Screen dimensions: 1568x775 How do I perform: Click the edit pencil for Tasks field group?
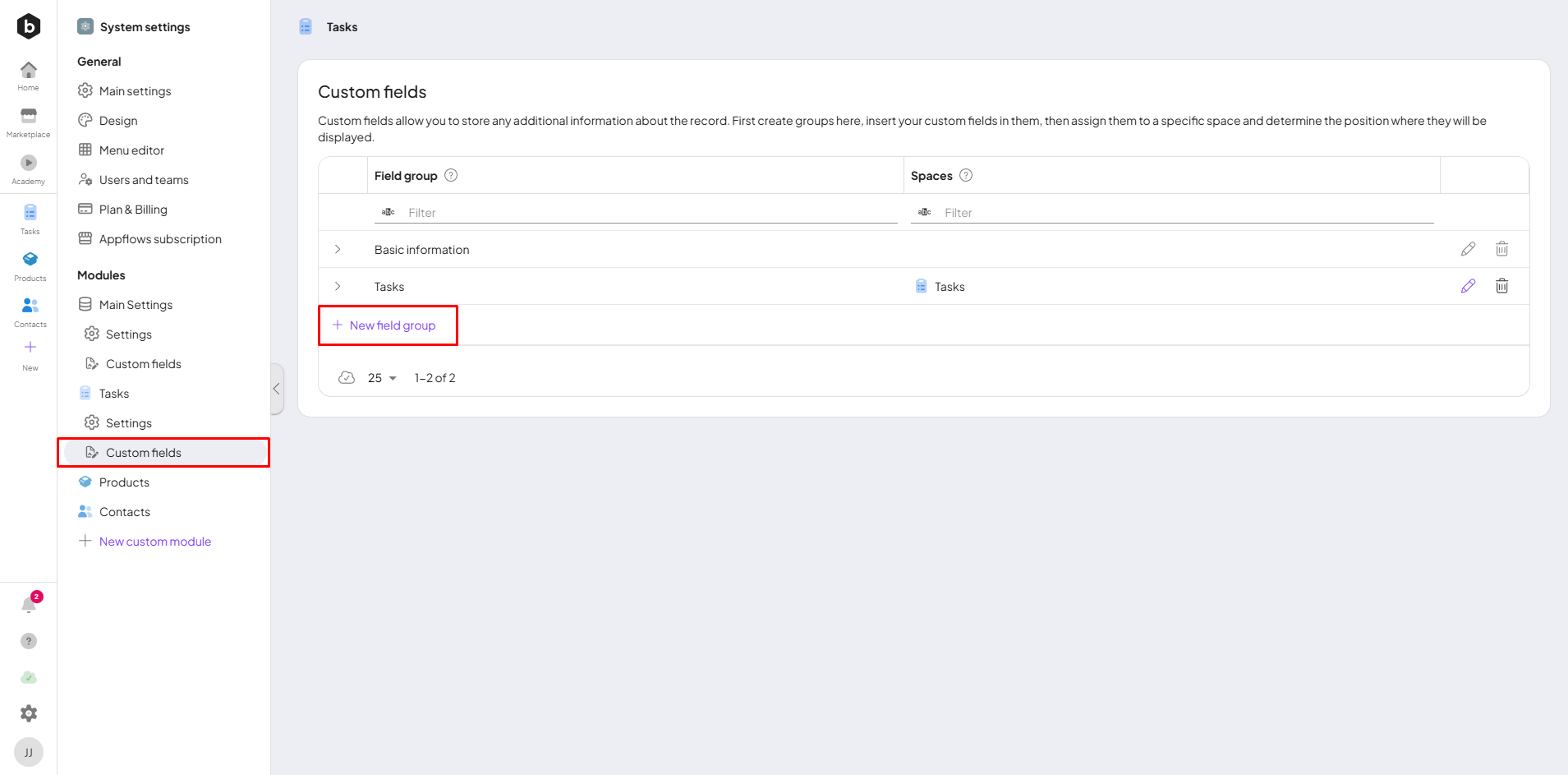tap(1468, 286)
